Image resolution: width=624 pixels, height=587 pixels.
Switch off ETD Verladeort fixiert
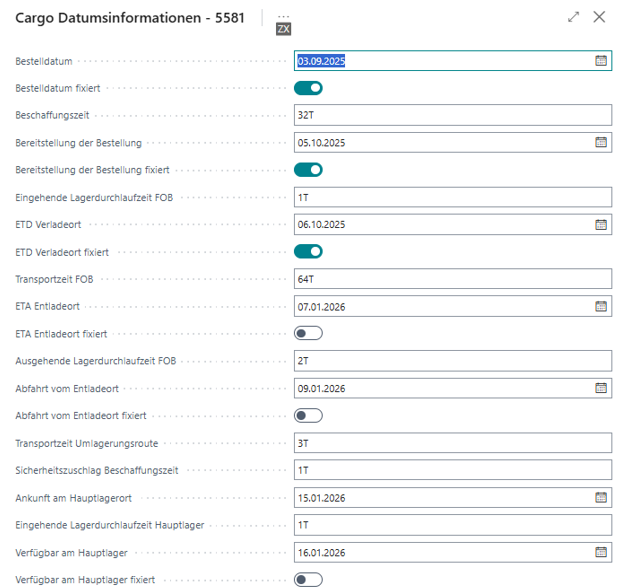click(308, 251)
